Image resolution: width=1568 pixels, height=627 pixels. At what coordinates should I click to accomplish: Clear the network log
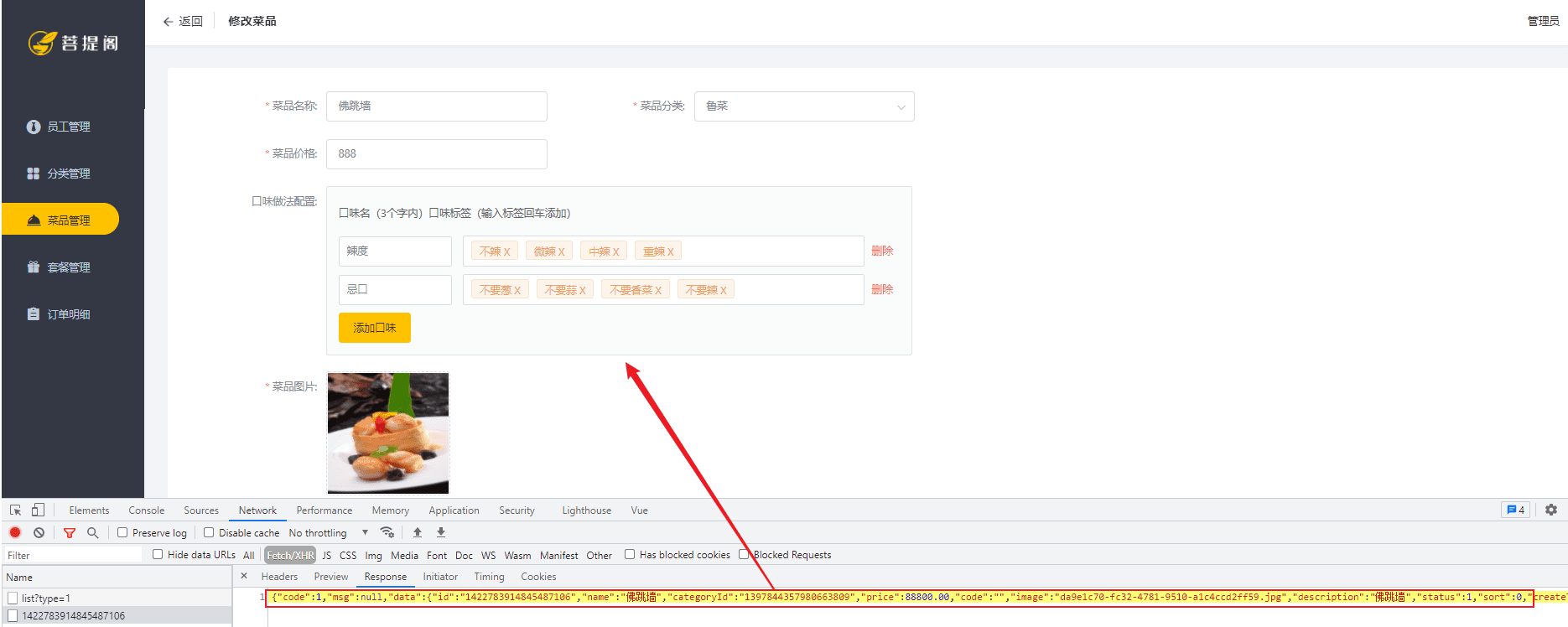tap(39, 532)
